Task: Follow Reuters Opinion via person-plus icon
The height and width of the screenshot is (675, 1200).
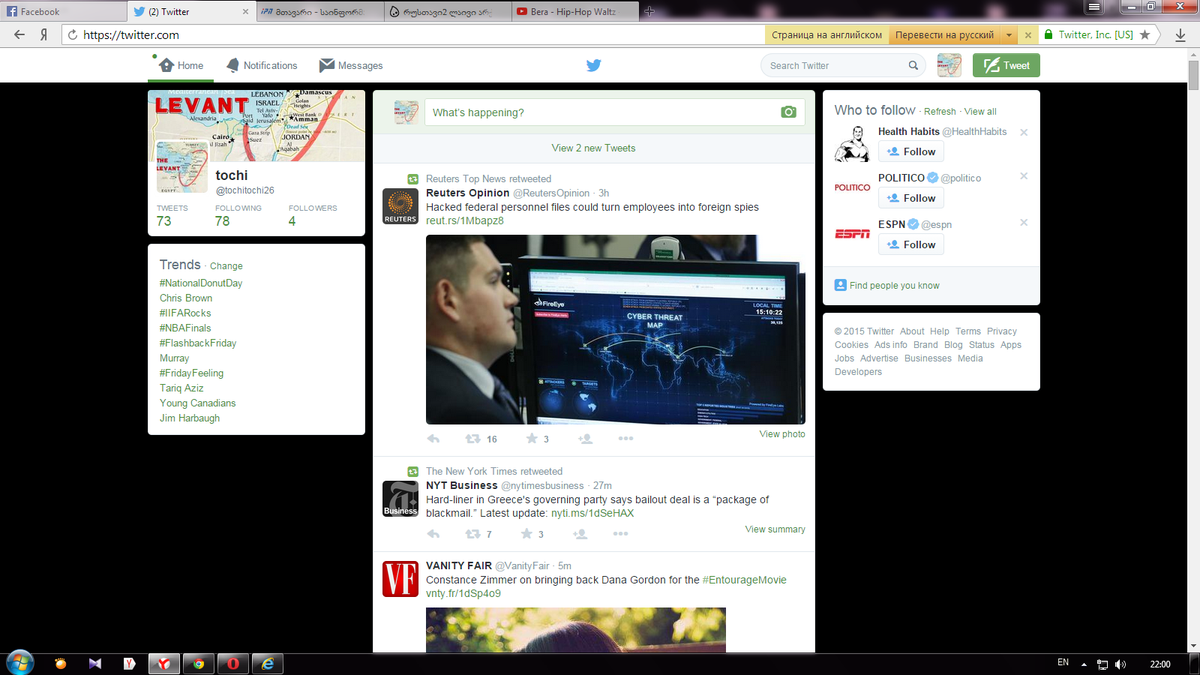Action: 586,439
